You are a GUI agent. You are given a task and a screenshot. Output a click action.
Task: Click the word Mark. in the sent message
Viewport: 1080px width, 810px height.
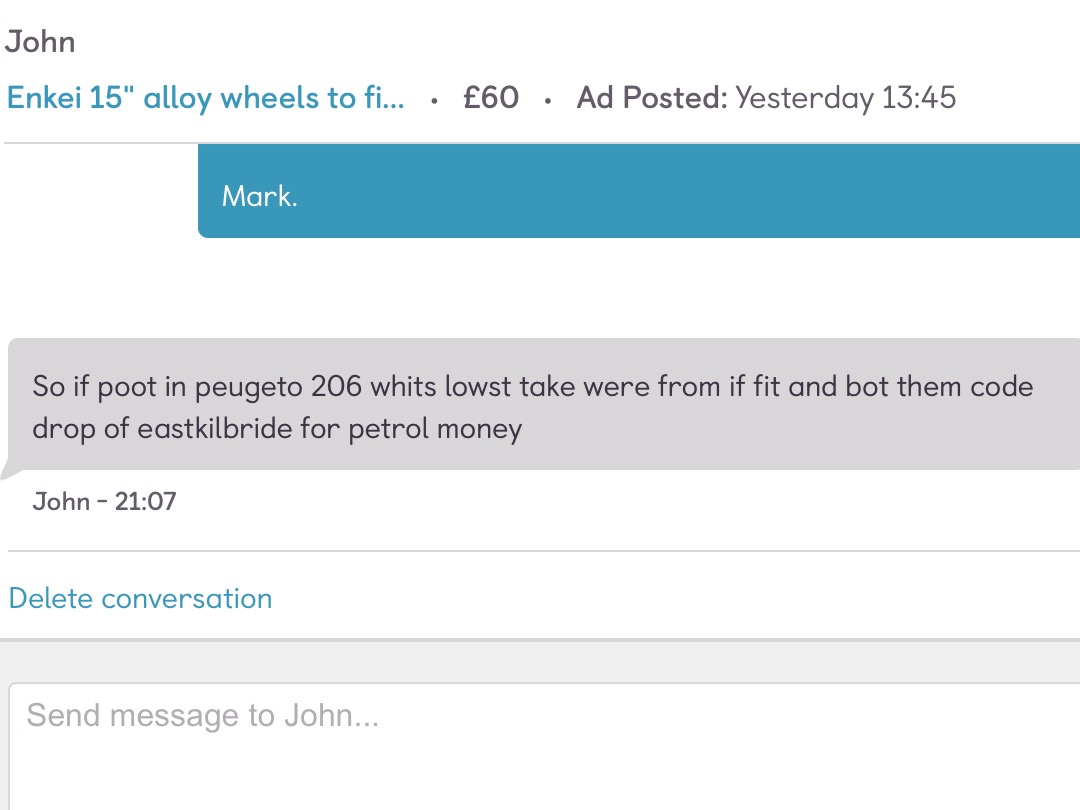(260, 196)
